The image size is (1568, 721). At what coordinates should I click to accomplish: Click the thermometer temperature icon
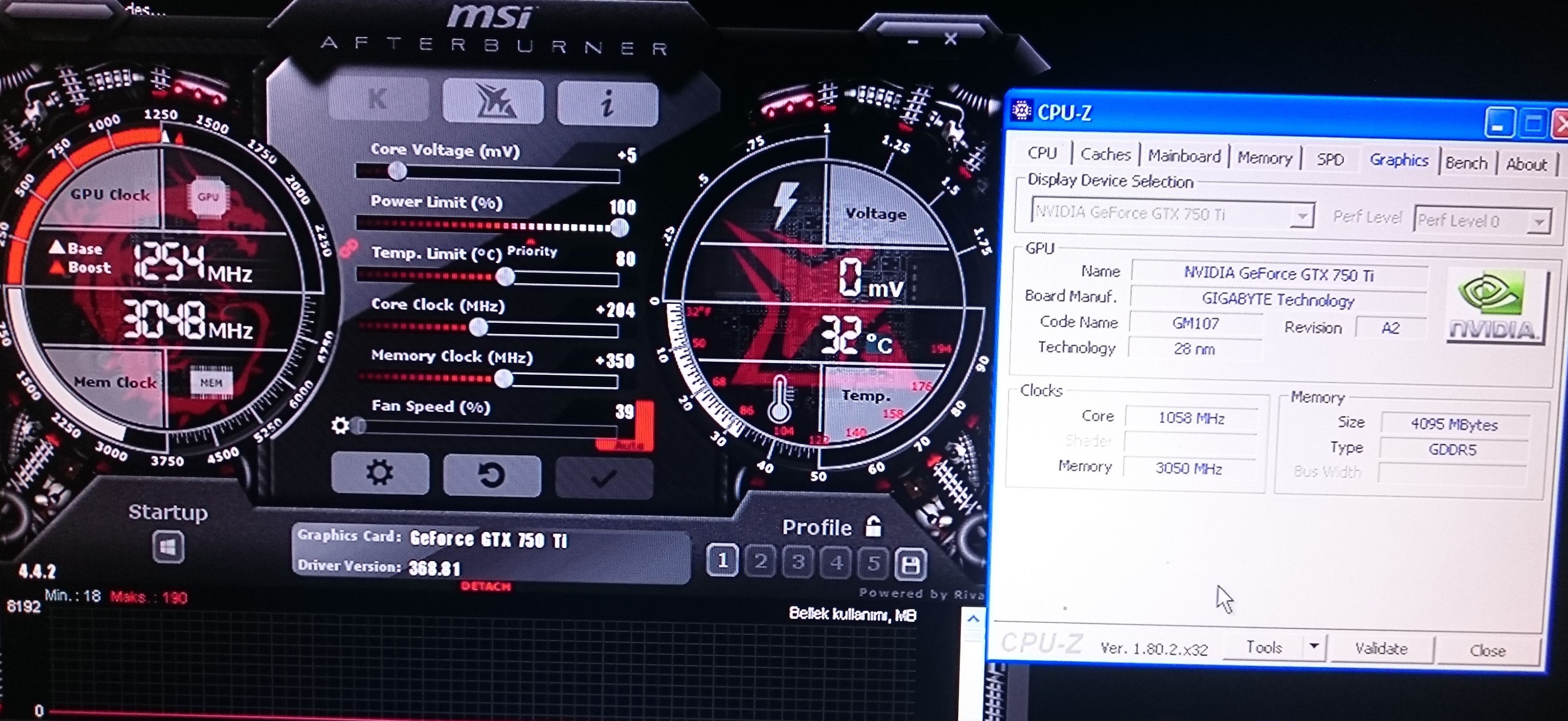click(x=780, y=400)
